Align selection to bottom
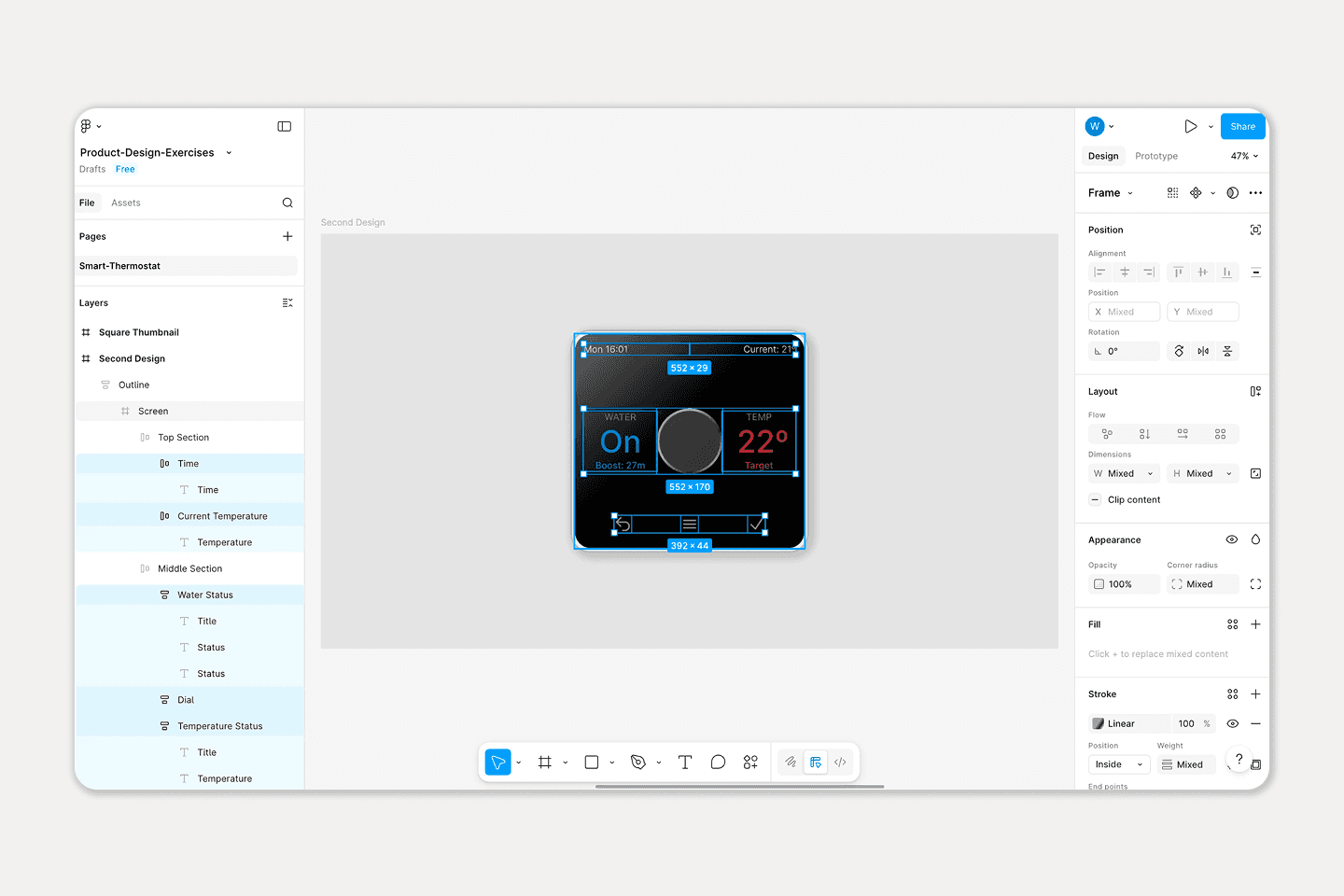Screen dimensions: 1344x896 click(x=1226, y=273)
